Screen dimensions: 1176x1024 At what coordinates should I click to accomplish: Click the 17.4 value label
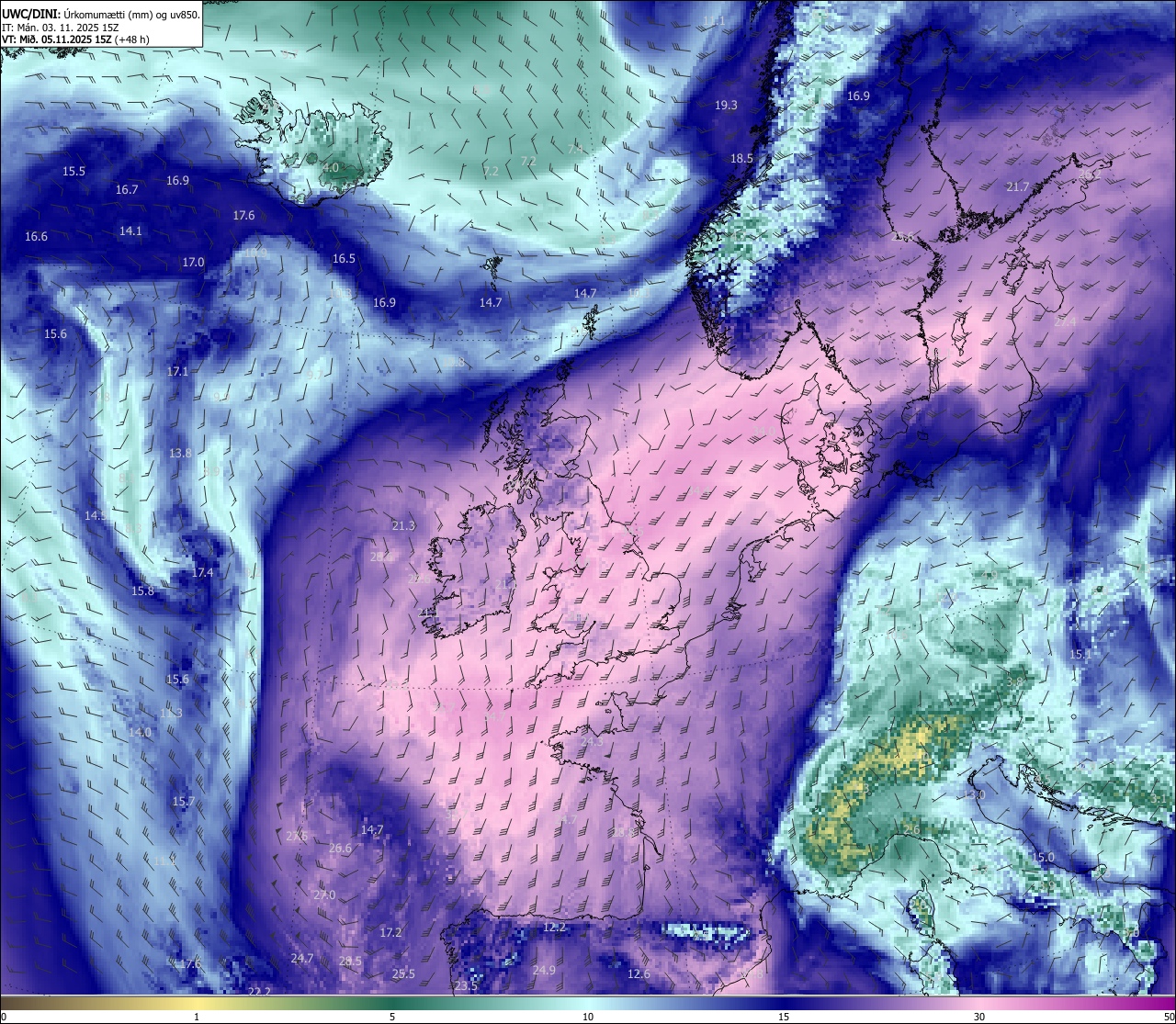pyautogui.click(x=202, y=573)
